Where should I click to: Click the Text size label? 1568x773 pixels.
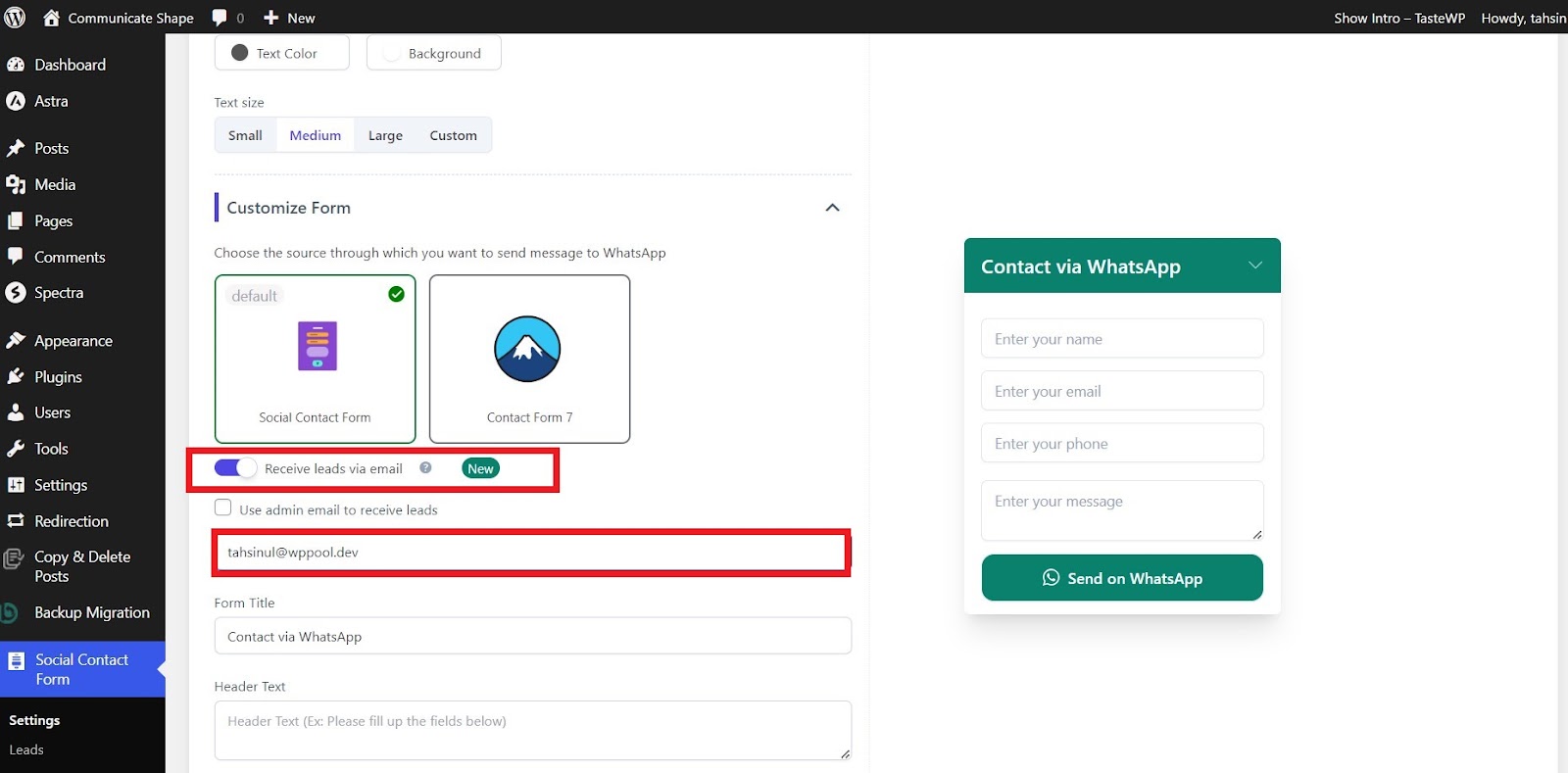coord(239,102)
